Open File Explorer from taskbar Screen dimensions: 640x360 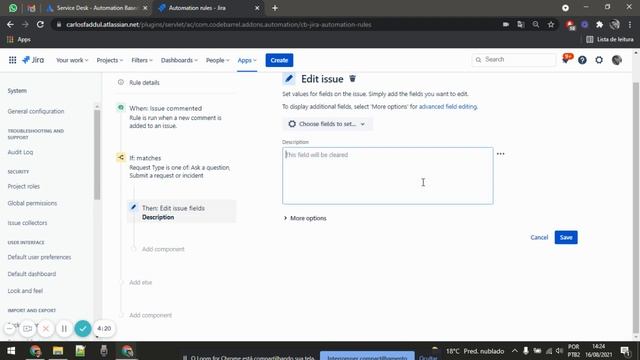[58, 351]
